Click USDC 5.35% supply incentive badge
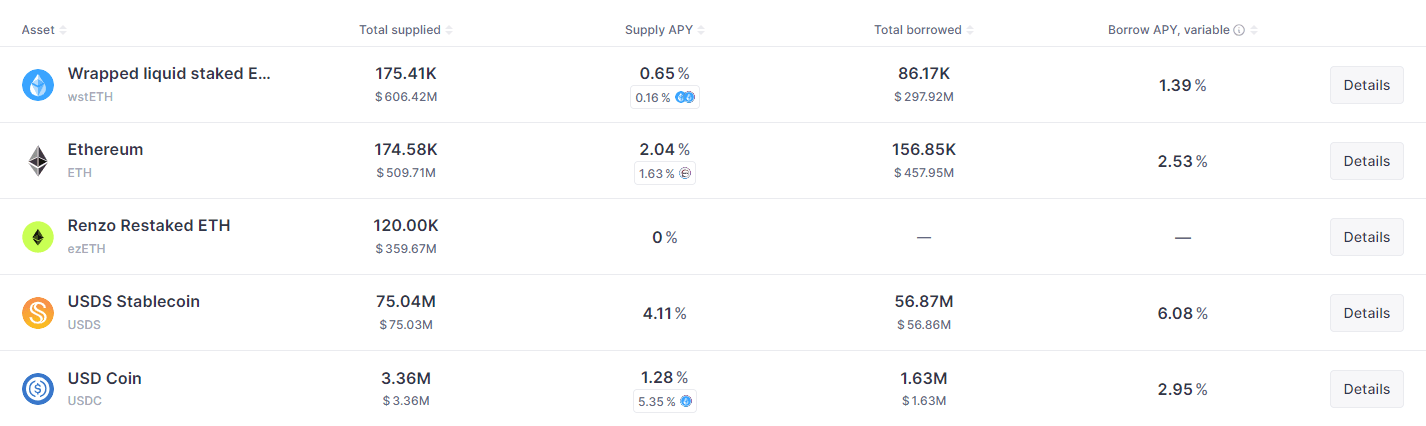This screenshot has width=1426, height=426. click(x=664, y=401)
